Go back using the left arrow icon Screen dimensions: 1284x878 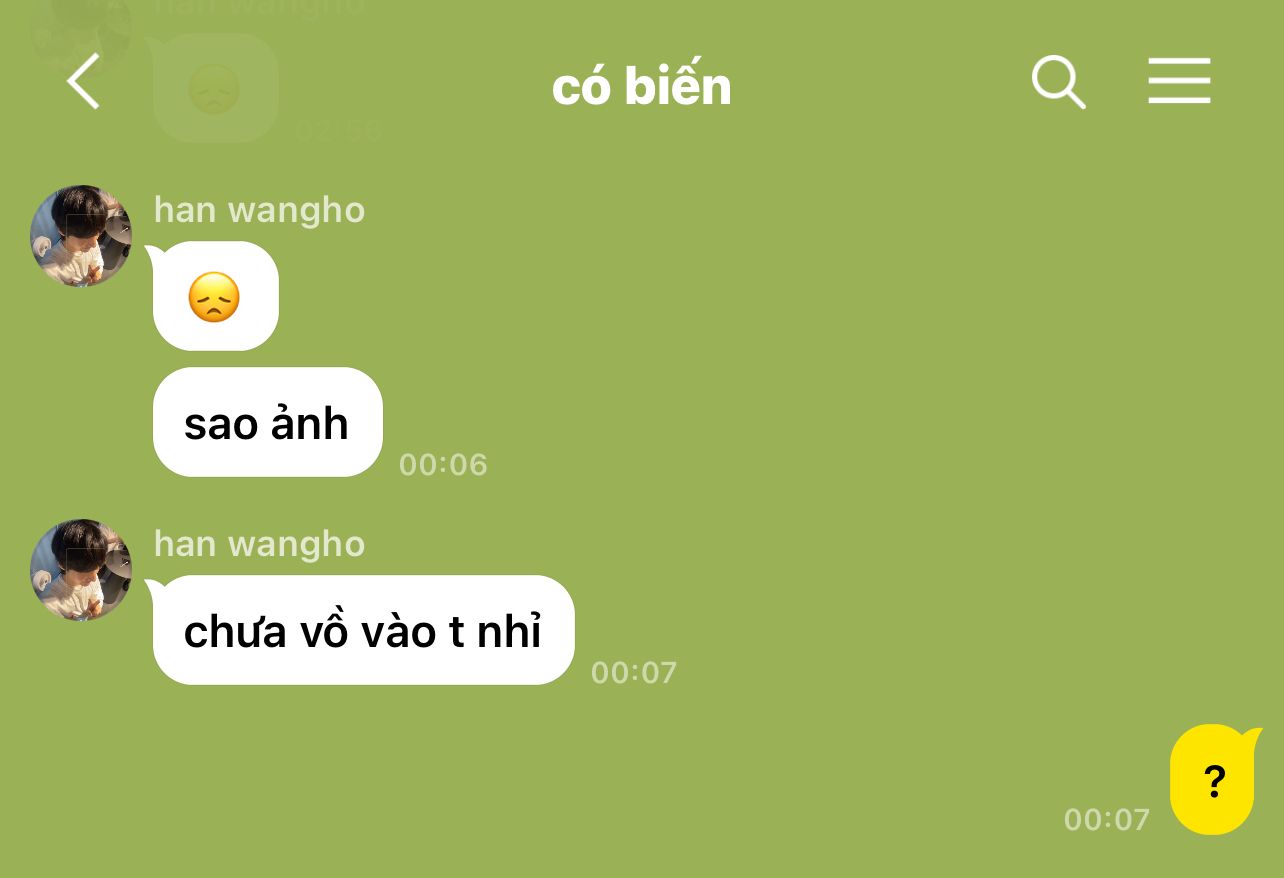[x=83, y=81]
